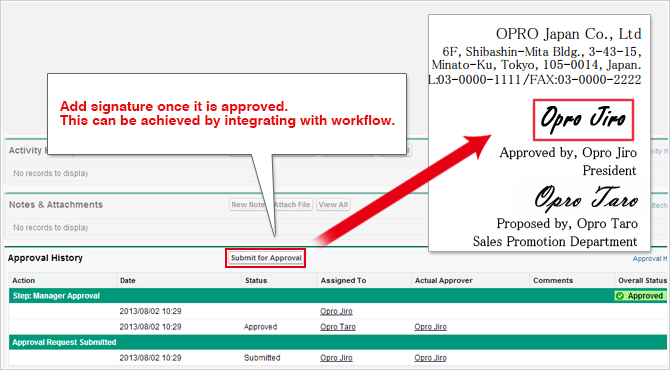Open Actual Approver Opro Jiro in Approved row
Screen dimensions: 670x370
coord(430,327)
